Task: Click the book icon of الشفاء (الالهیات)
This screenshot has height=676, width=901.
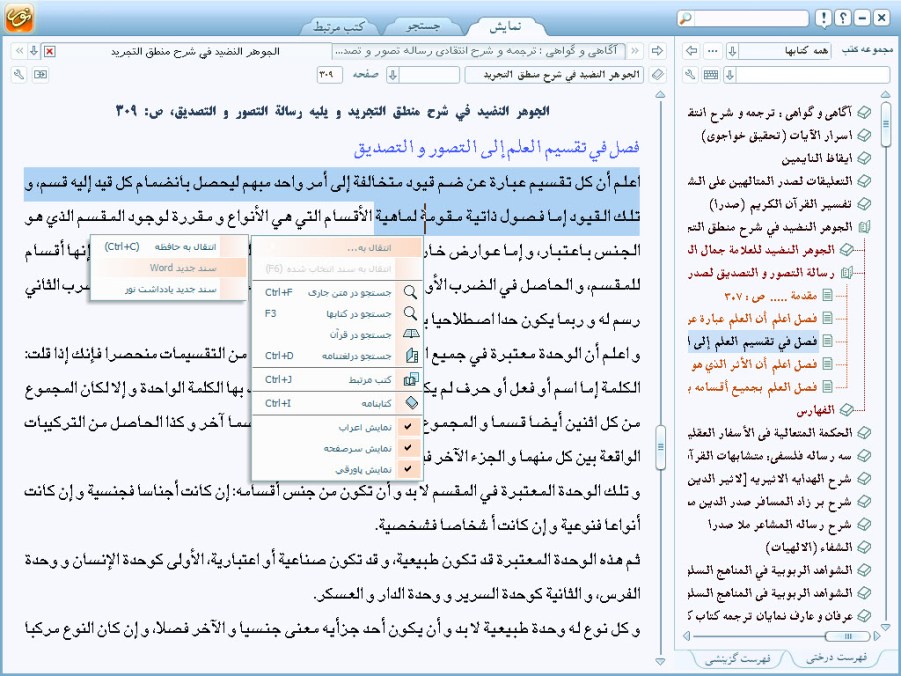Action: click(864, 547)
